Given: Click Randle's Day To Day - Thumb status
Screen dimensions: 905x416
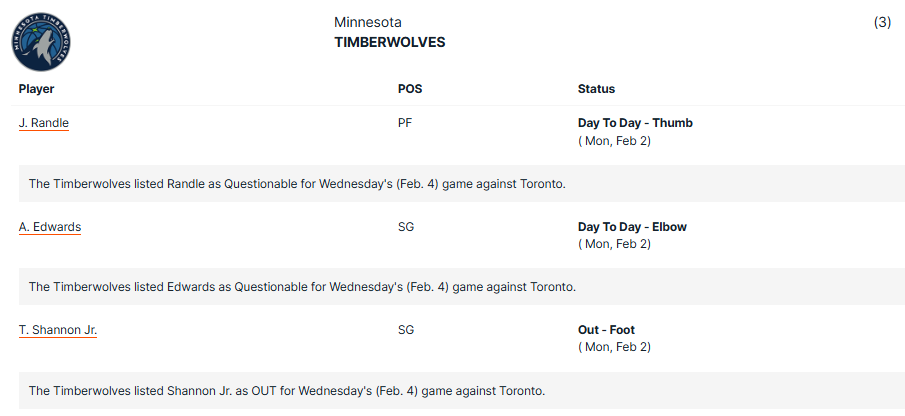Looking at the screenshot, I should coord(635,123).
